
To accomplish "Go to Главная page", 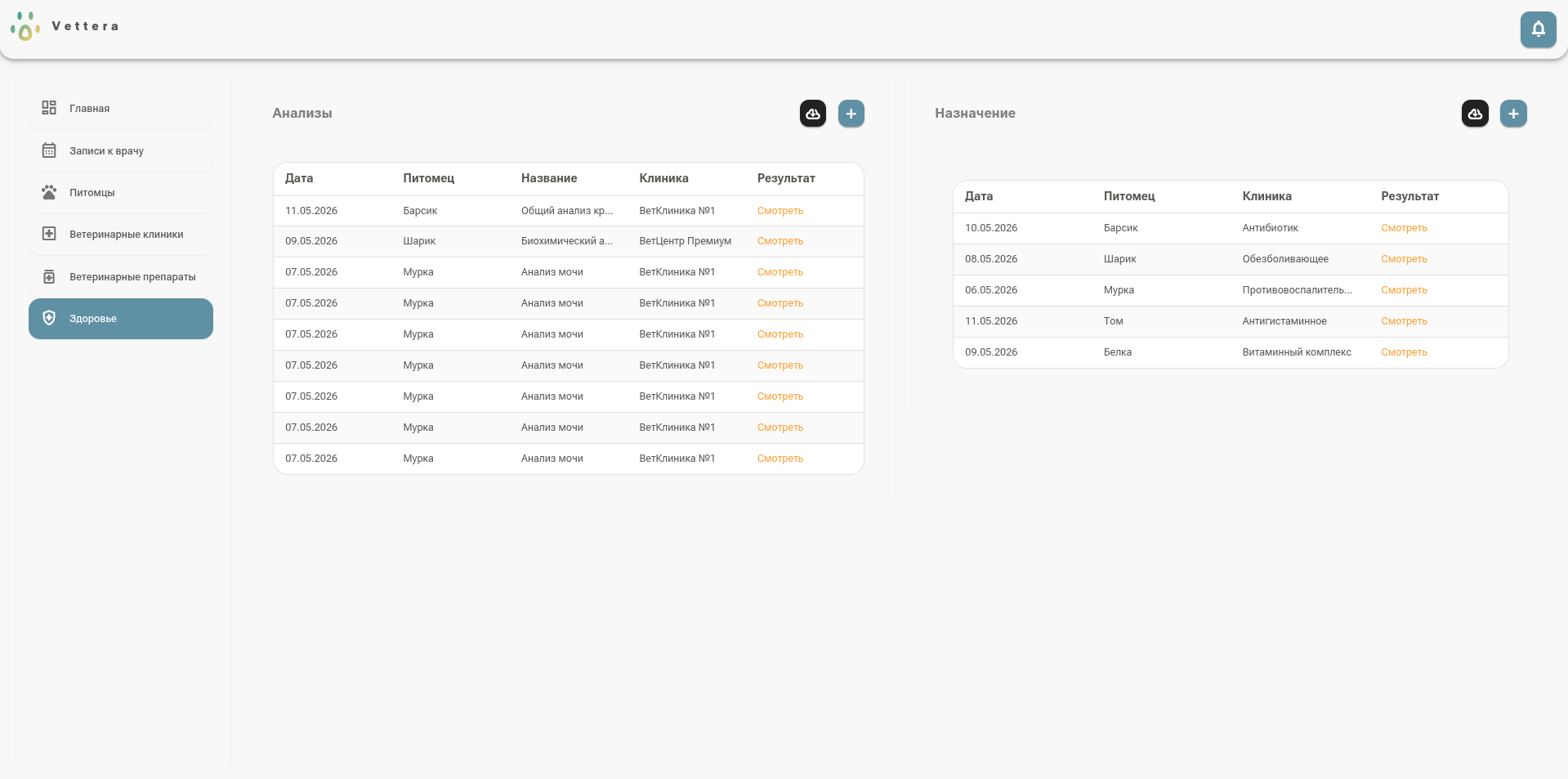I will (121, 109).
